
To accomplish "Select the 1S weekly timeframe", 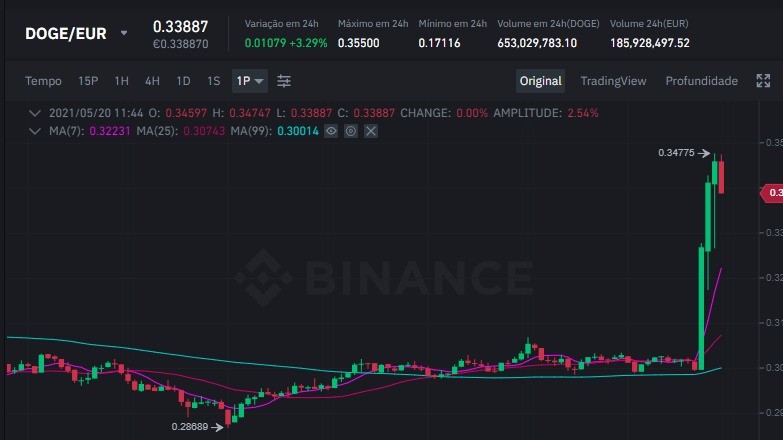I will tap(214, 81).
